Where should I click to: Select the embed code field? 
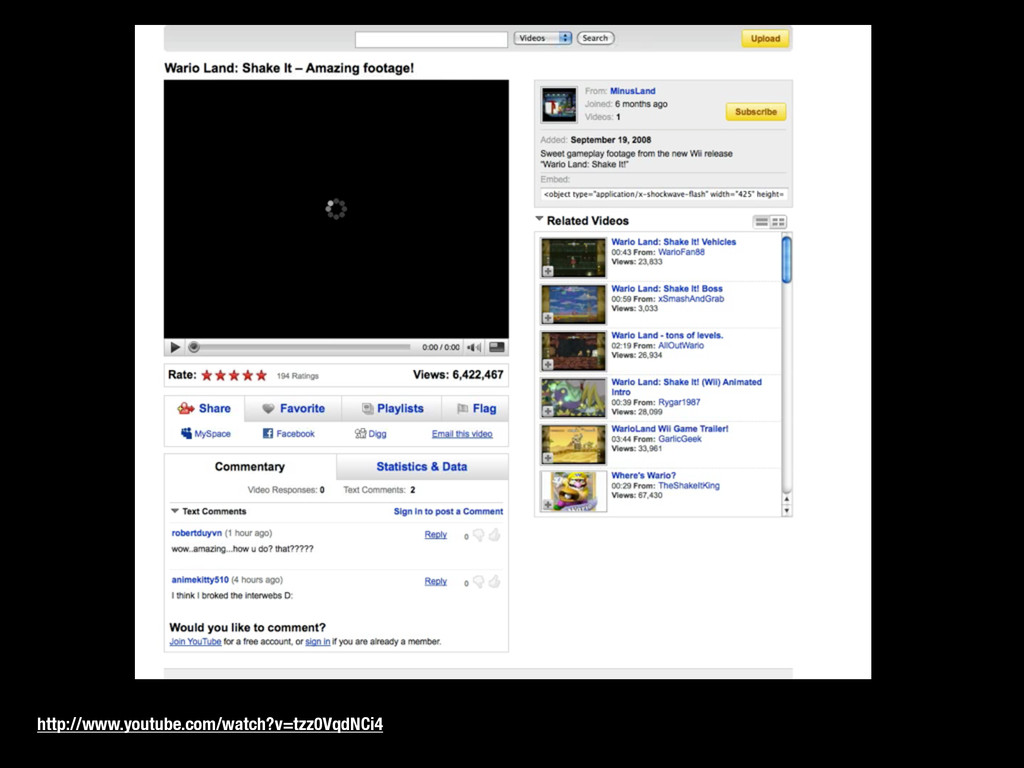[x=664, y=194]
